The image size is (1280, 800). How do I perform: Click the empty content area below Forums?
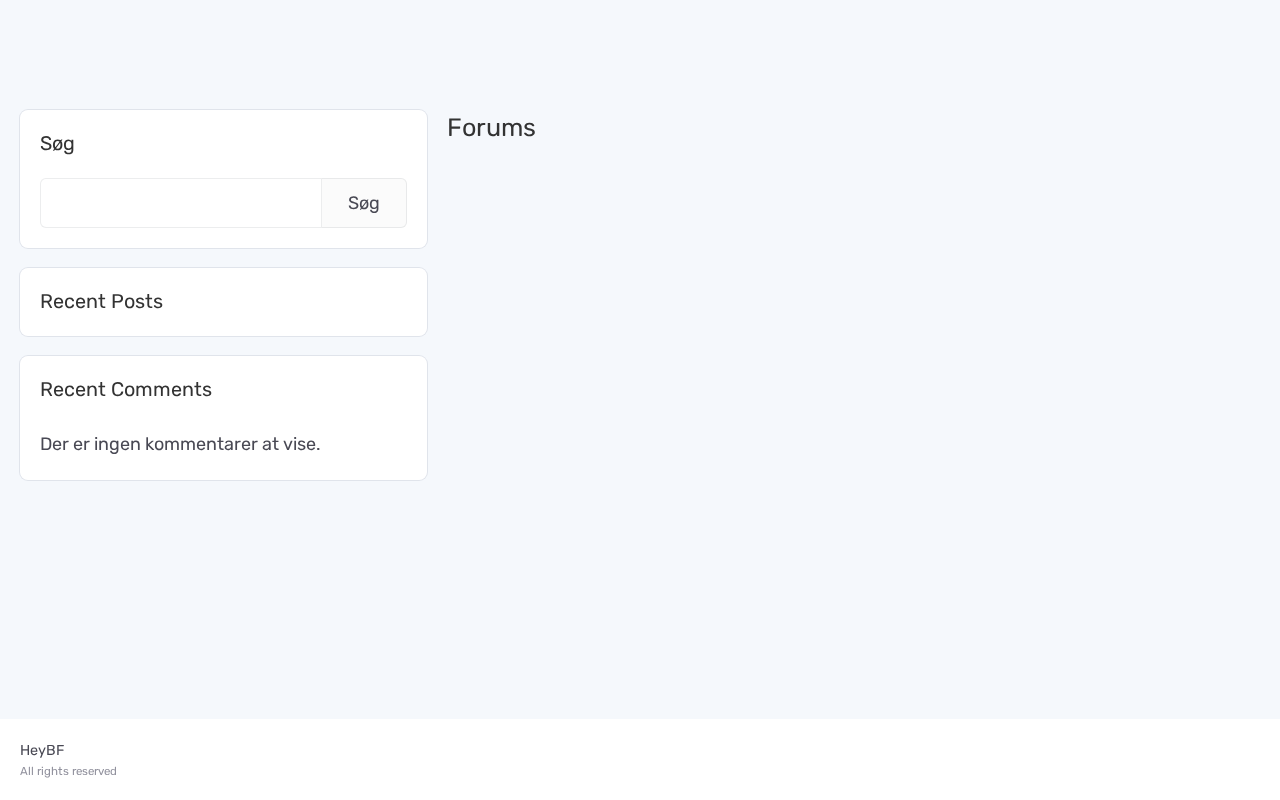(x=850, y=400)
